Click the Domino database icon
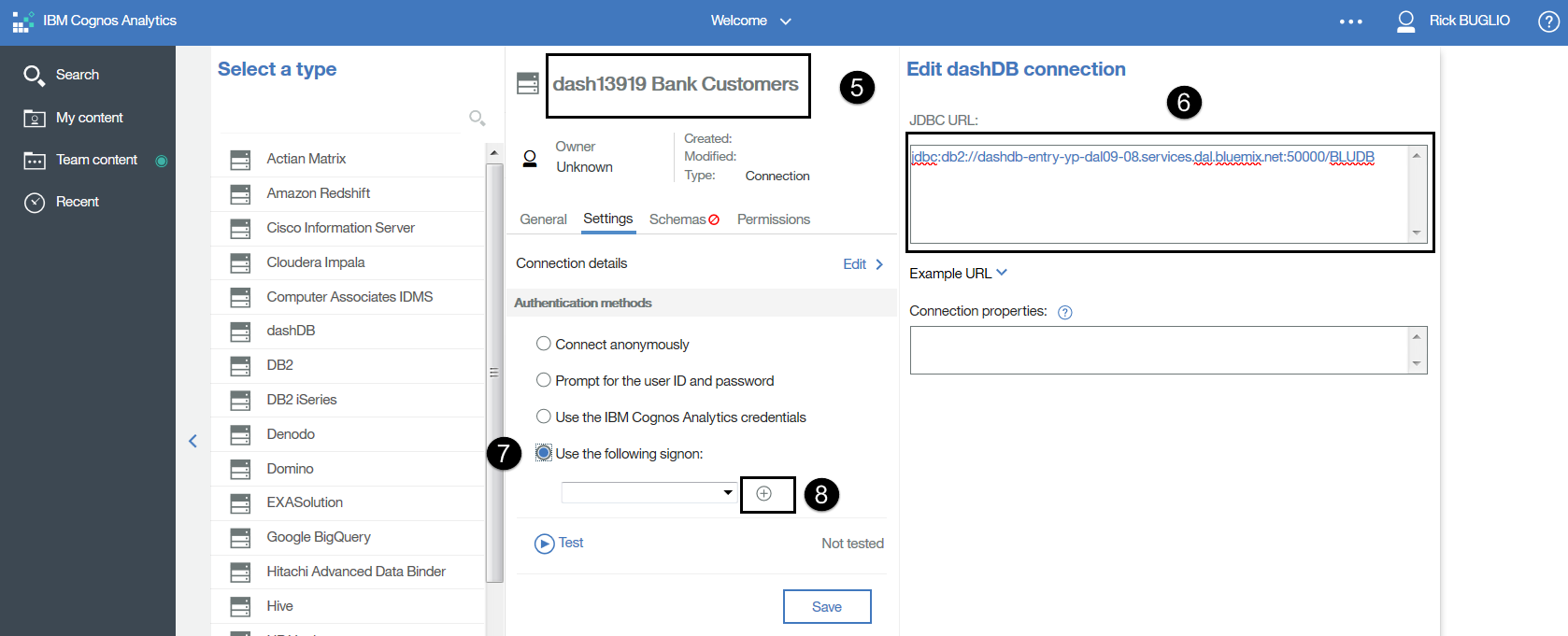1568x636 pixels. (x=240, y=470)
